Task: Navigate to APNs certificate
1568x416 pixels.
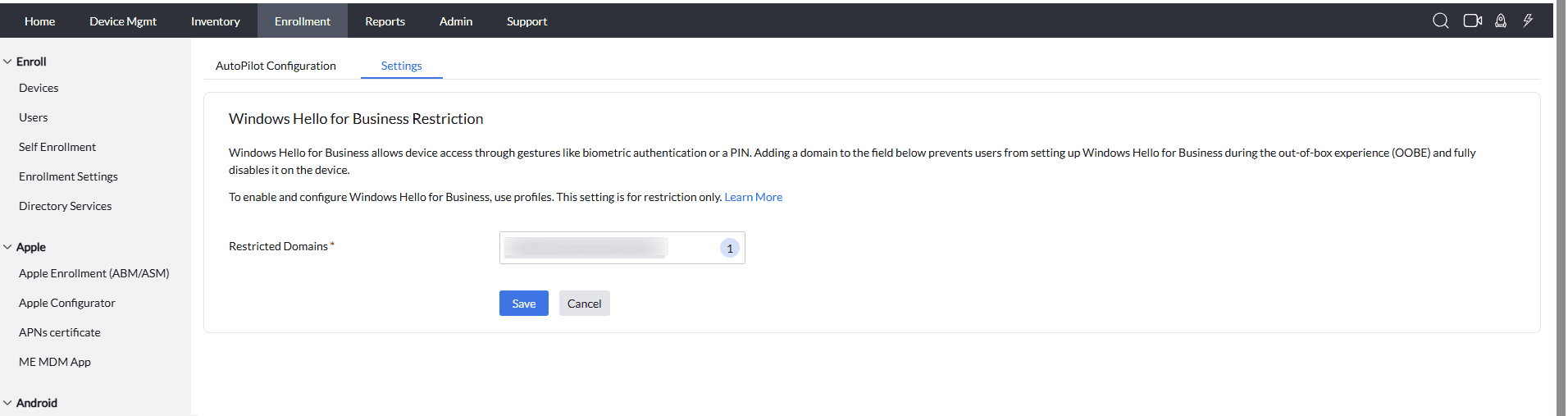Action: 59,332
